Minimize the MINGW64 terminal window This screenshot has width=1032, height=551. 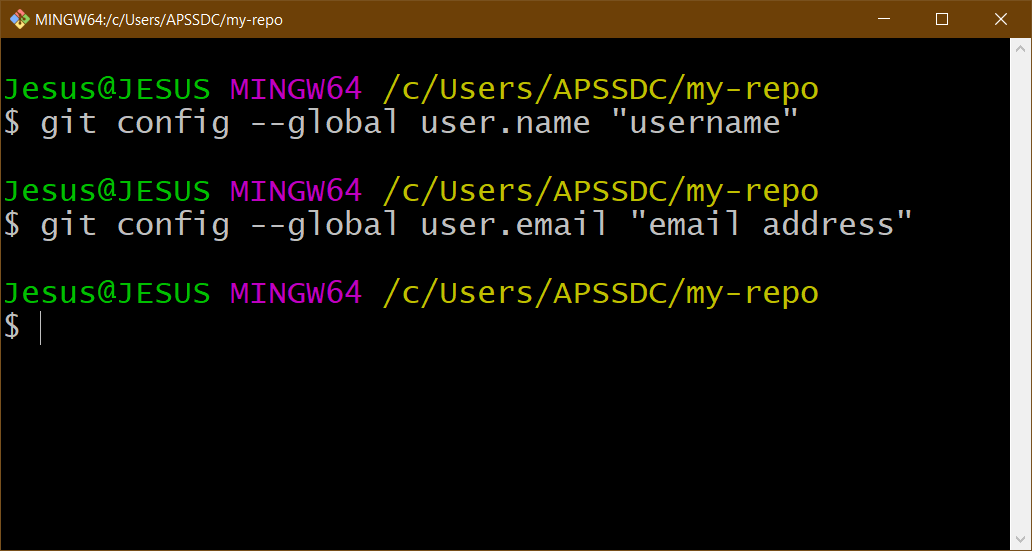tap(883, 19)
